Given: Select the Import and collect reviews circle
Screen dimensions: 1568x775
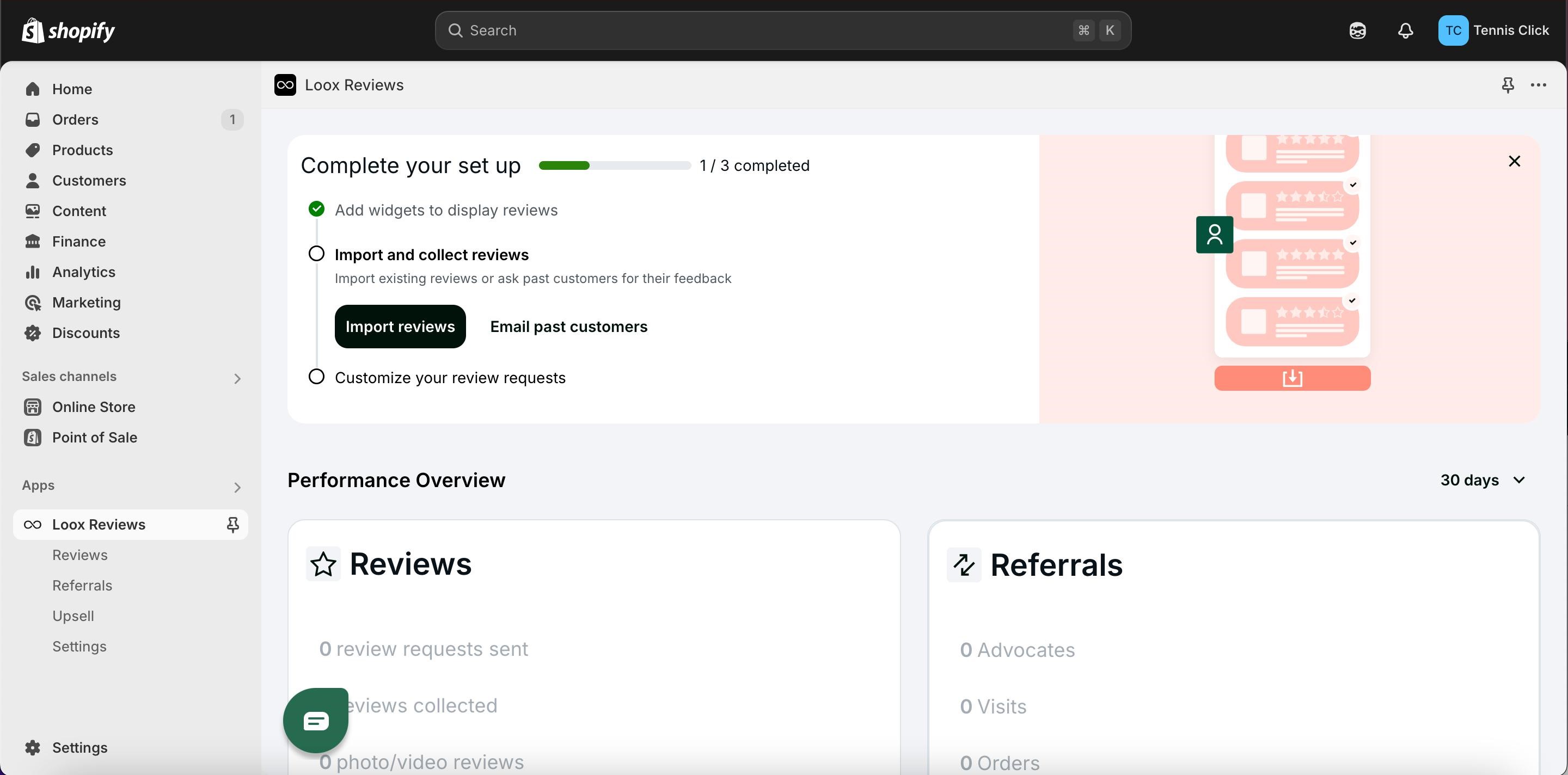Looking at the screenshot, I should (316, 254).
